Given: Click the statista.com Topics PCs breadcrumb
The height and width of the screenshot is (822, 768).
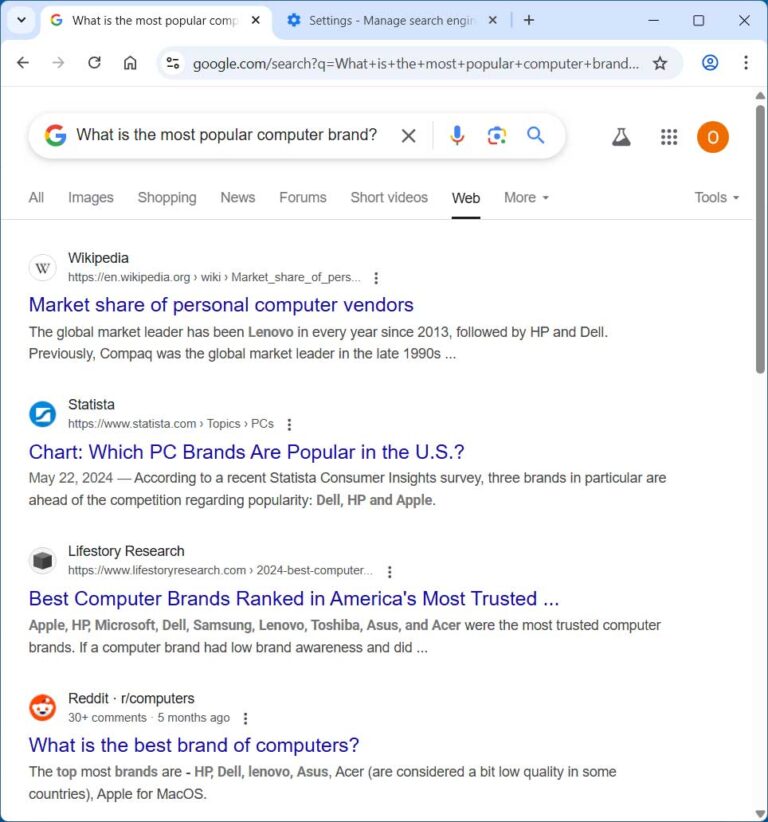Looking at the screenshot, I should pyautogui.click(x=171, y=424).
